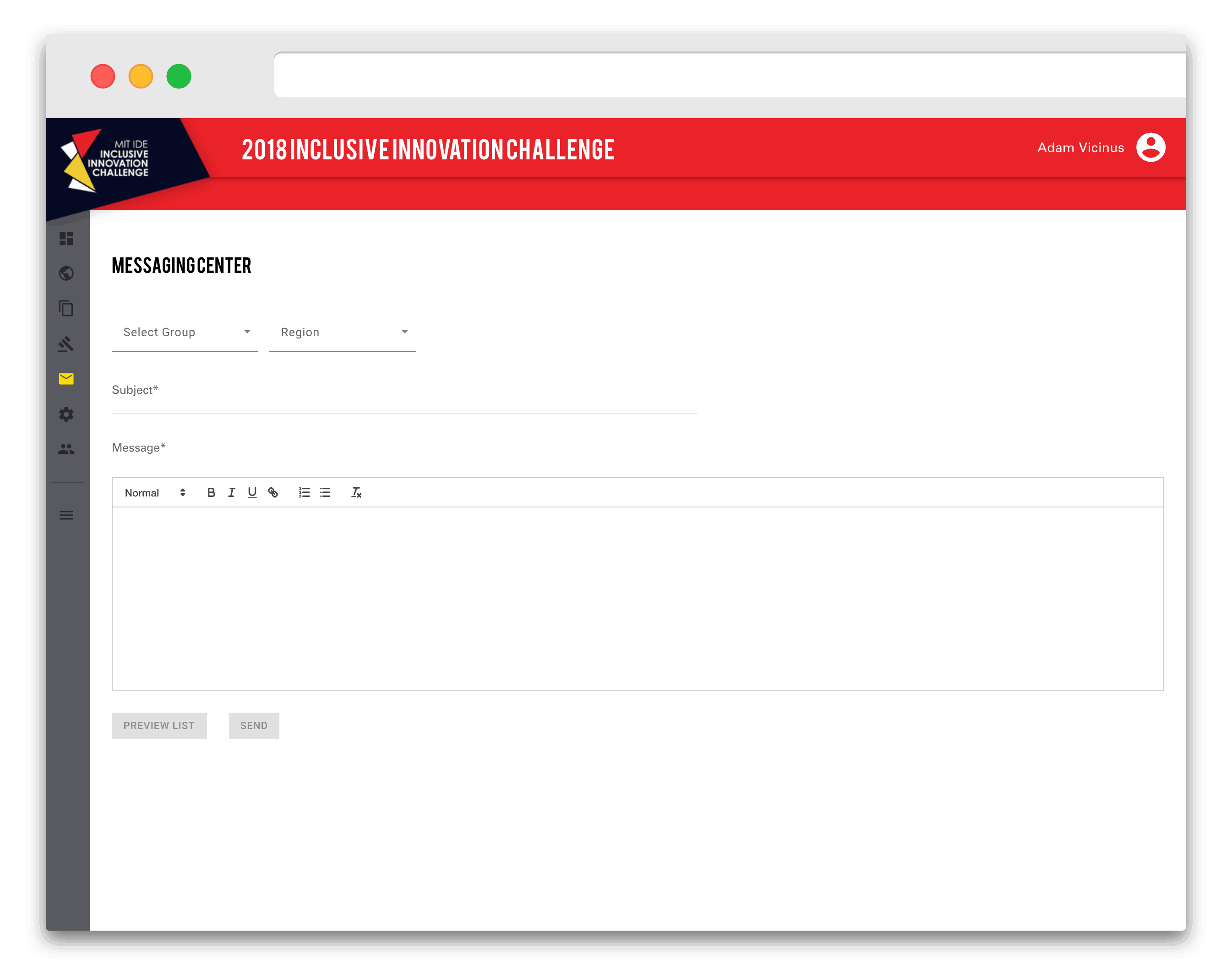Open the yellow mail messaging icon
Screen dimensions: 1232x965
coord(66,379)
